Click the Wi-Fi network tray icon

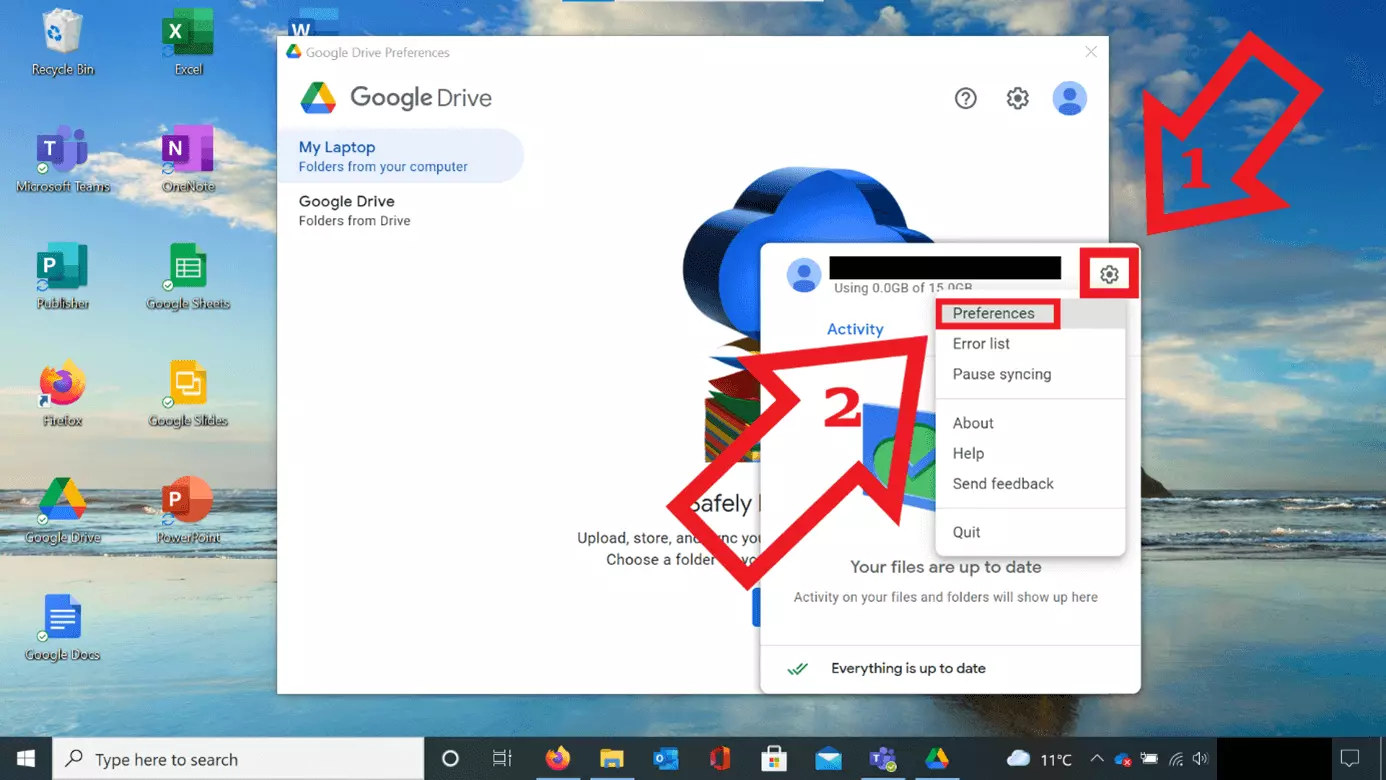point(1176,759)
